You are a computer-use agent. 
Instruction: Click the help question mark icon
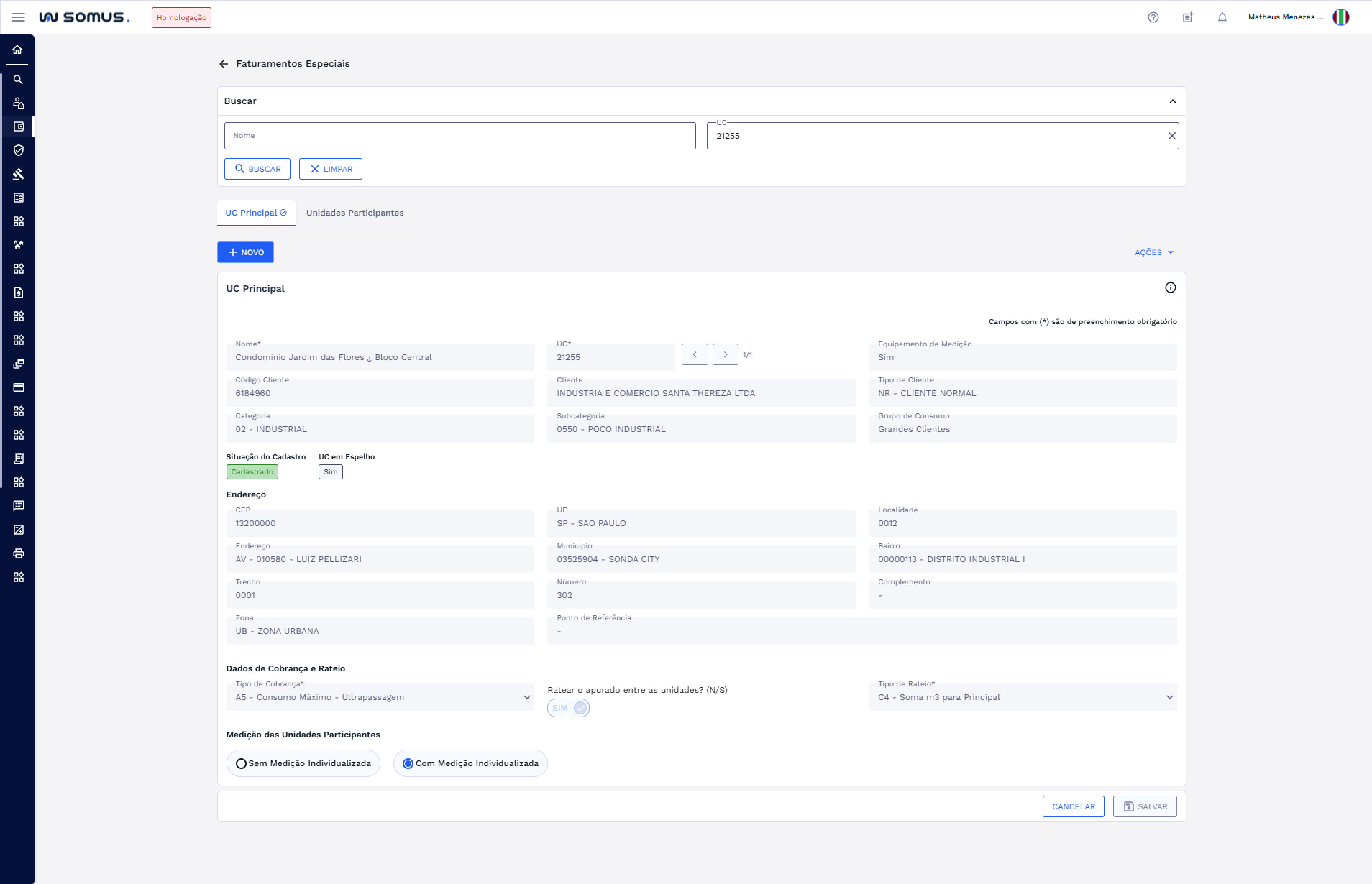click(x=1153, y=17)
